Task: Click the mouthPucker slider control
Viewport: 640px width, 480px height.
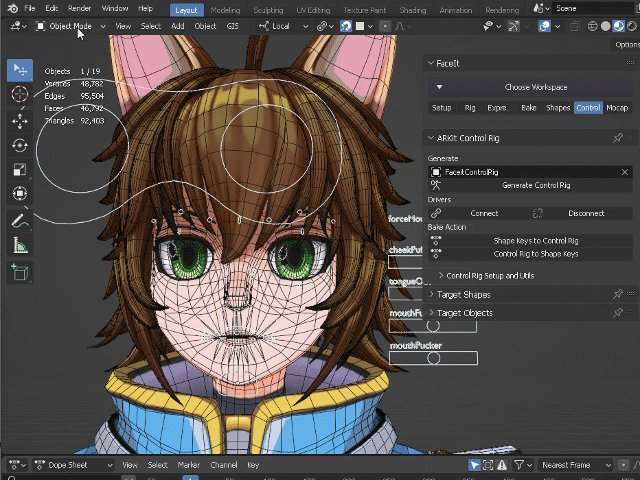Action: coord(433,358)
